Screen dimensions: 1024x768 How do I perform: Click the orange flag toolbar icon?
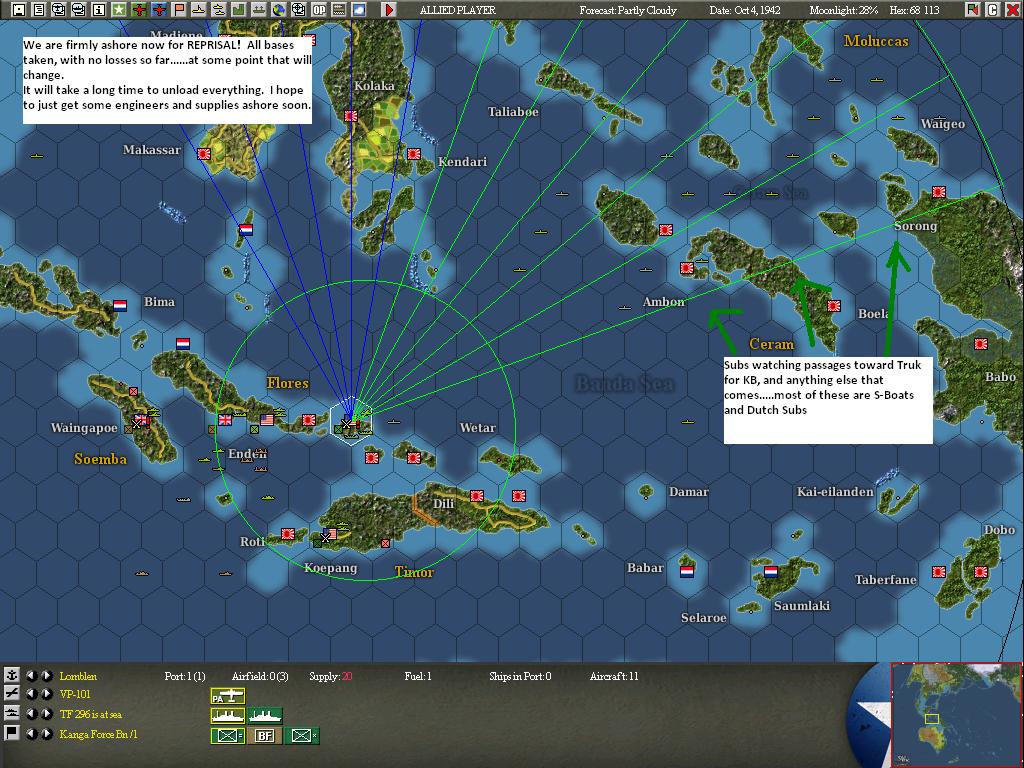178,9
